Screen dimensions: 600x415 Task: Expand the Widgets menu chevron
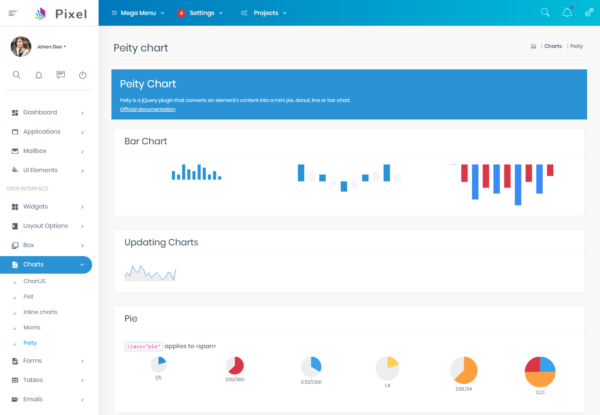[x=82, y=207]
